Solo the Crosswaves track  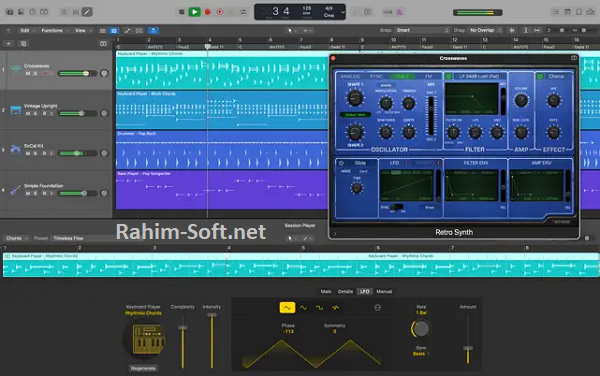[x=35, y=73]
